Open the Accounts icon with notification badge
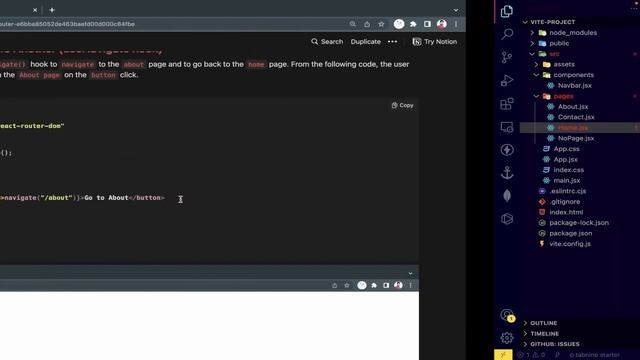This screenshot has width=640, height=360. coord(507,315)
